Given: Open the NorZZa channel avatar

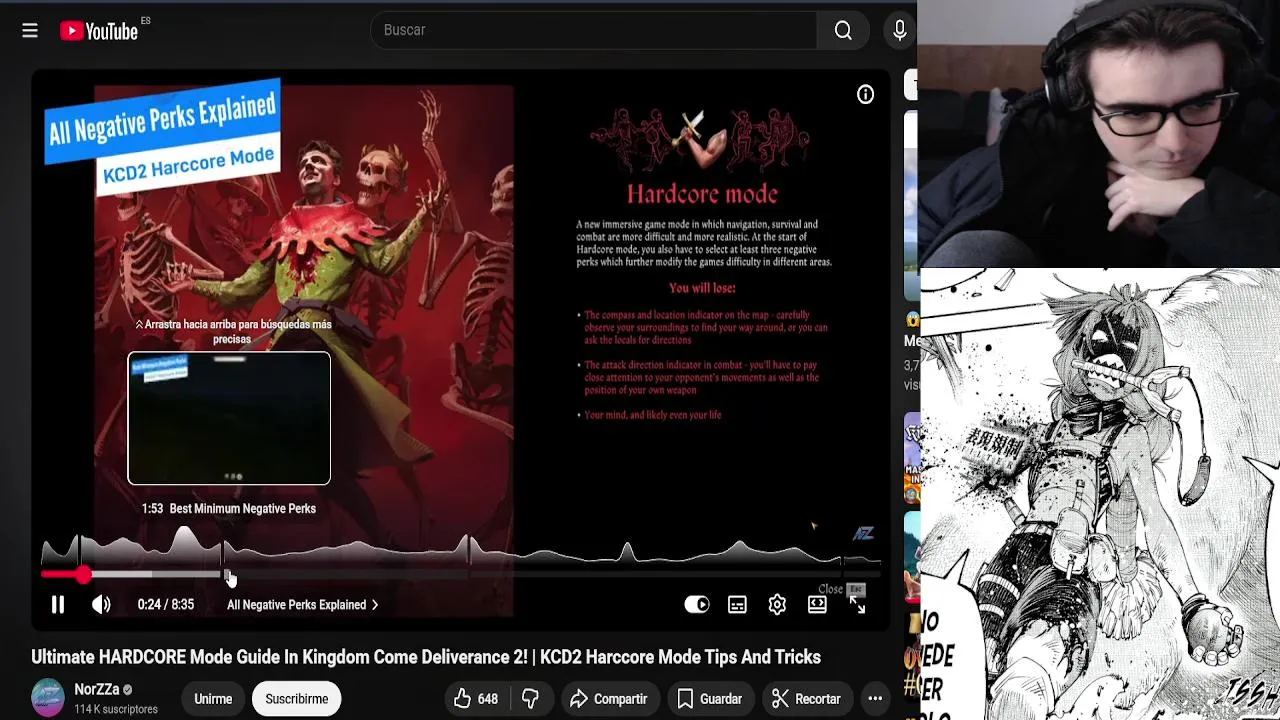Looking at the screenshot, I should tap(48, 698).
